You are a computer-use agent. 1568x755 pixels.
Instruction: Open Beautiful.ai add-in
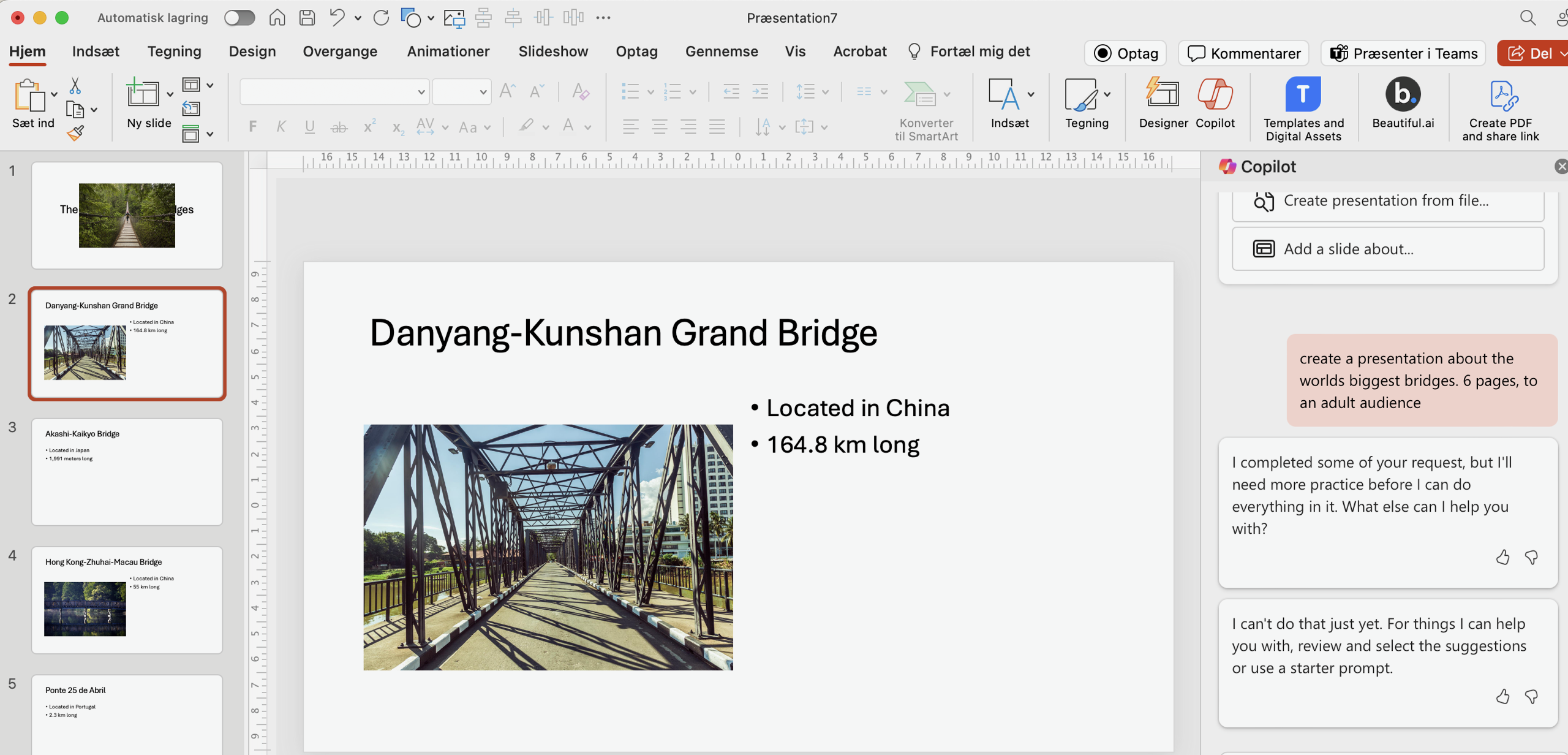pos(1403,103)
